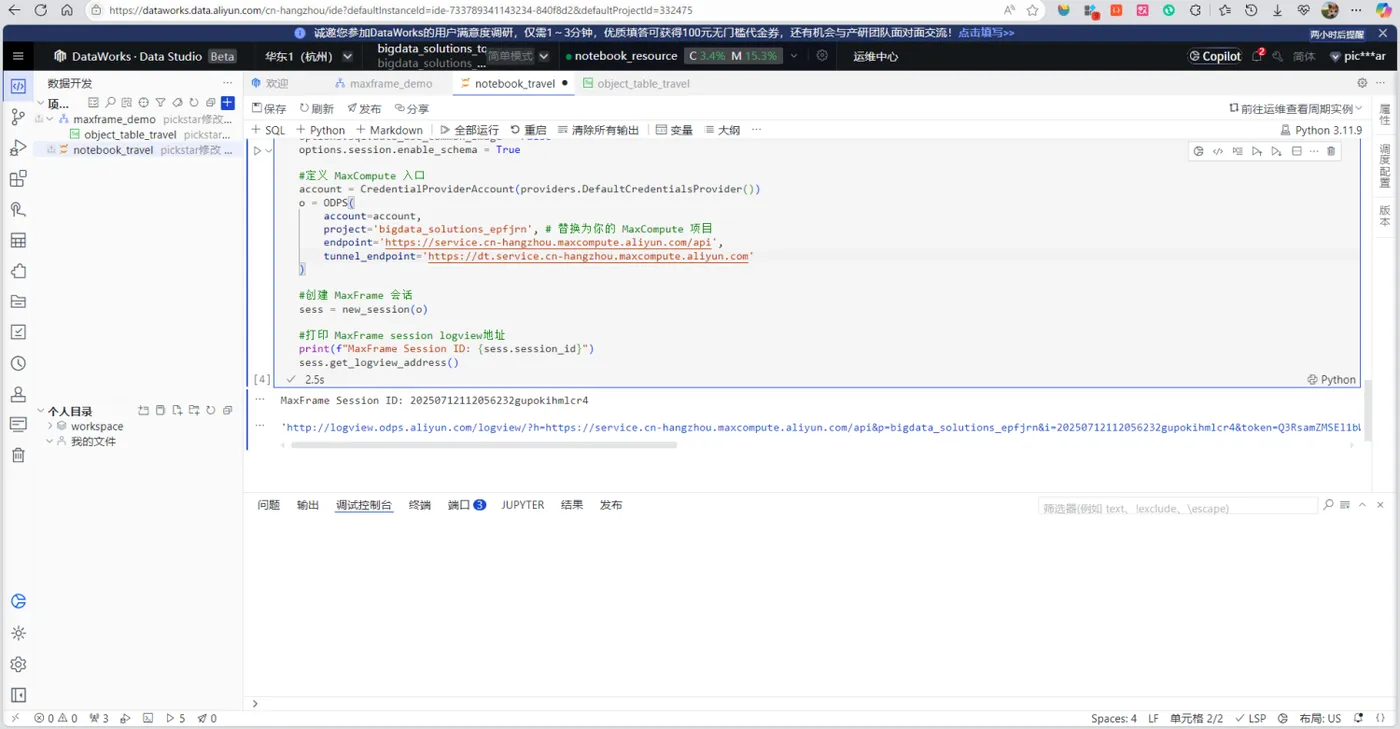Click the search icon beside the console filter box

(1329, 506)
